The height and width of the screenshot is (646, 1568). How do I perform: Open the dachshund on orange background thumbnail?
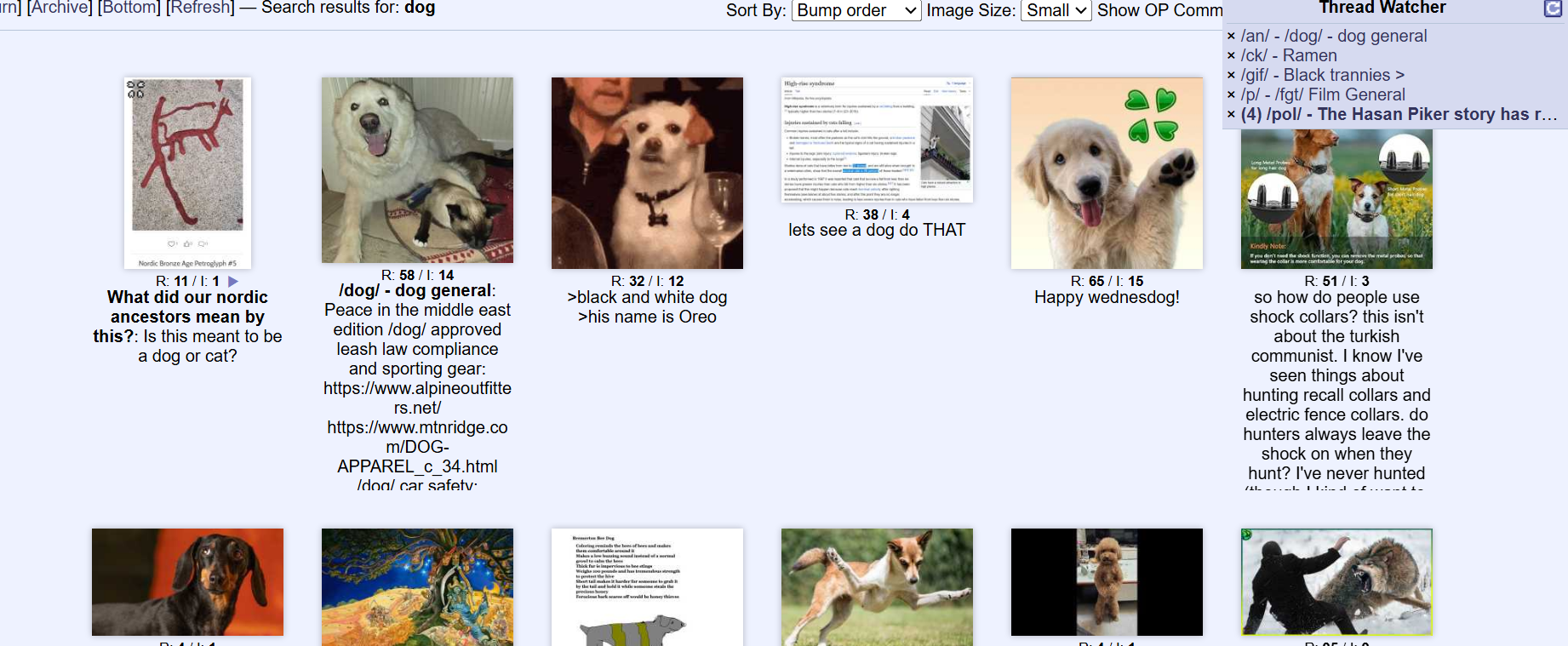coord(187,582)
